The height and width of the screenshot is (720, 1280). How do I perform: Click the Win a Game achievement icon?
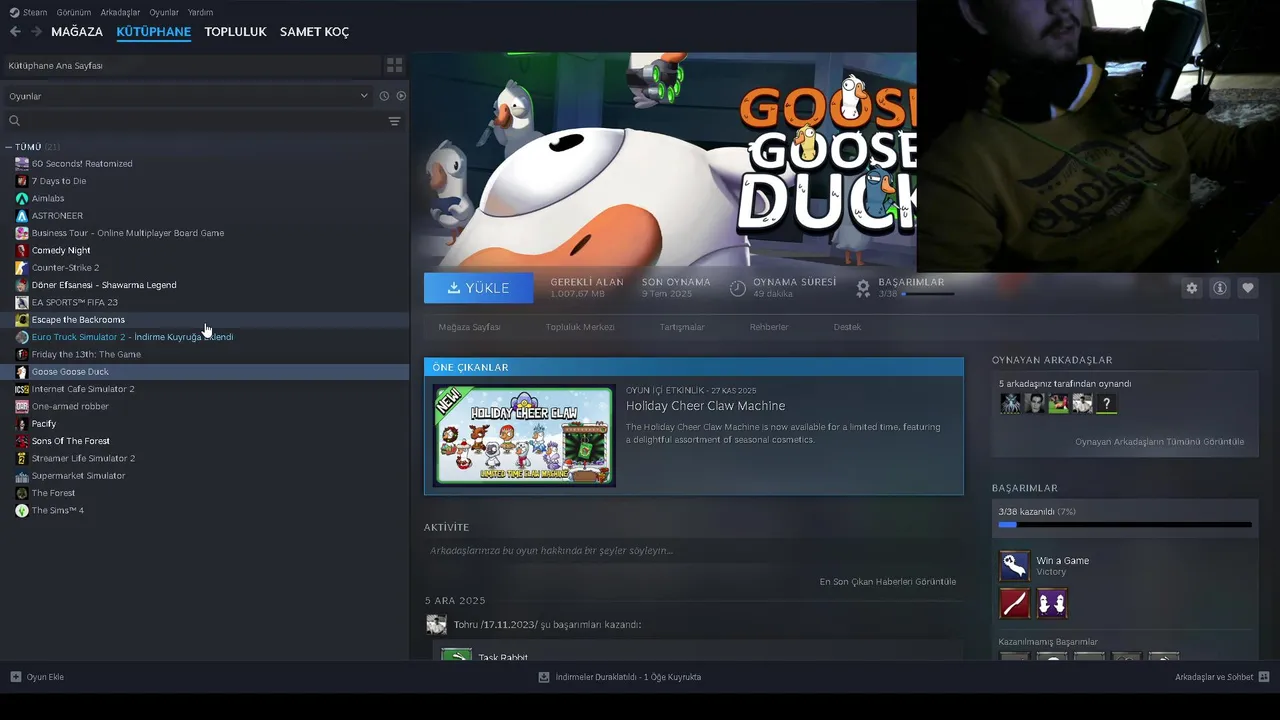coord(1014,566)
